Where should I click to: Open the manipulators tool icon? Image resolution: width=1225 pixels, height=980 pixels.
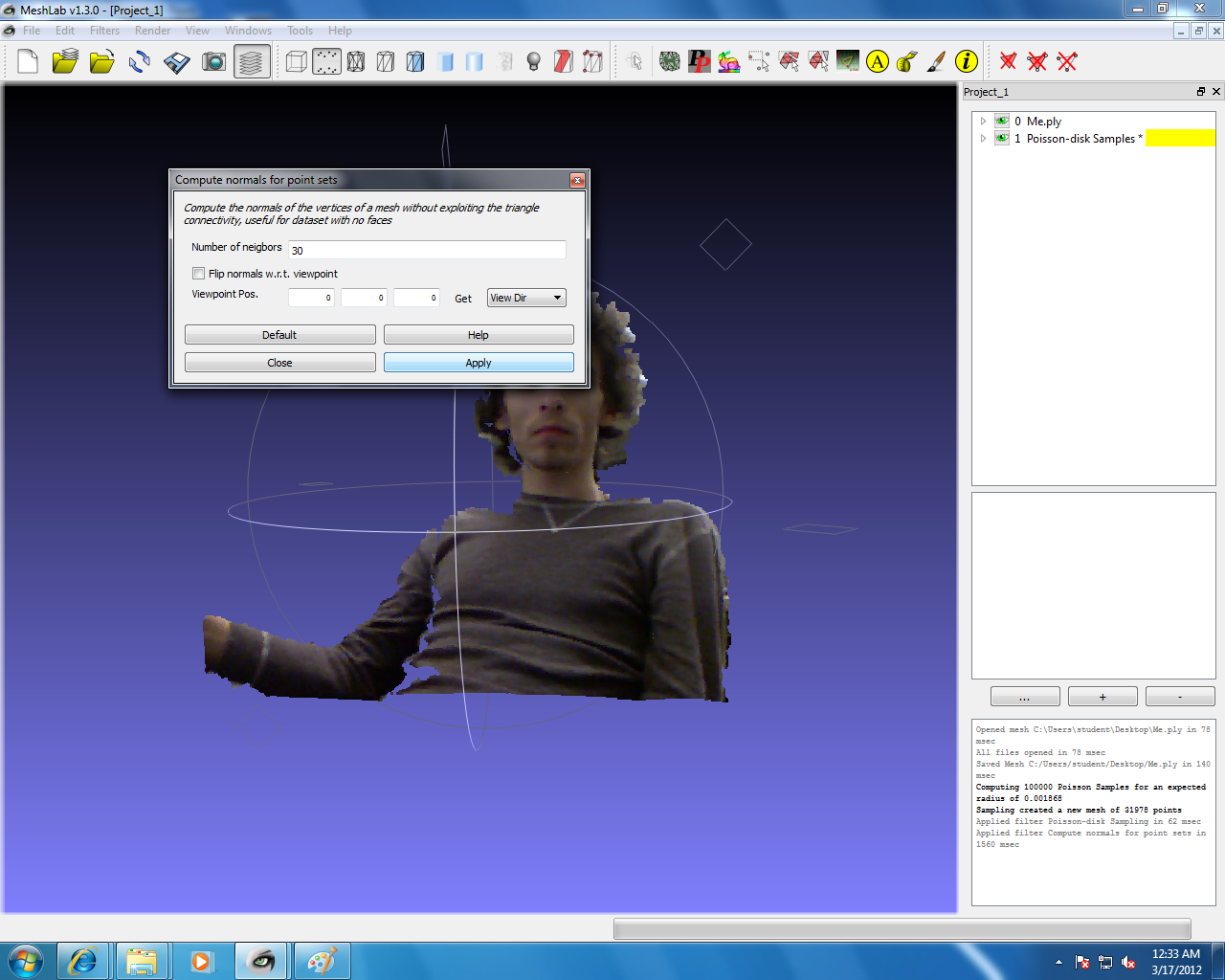click(848, 62)
